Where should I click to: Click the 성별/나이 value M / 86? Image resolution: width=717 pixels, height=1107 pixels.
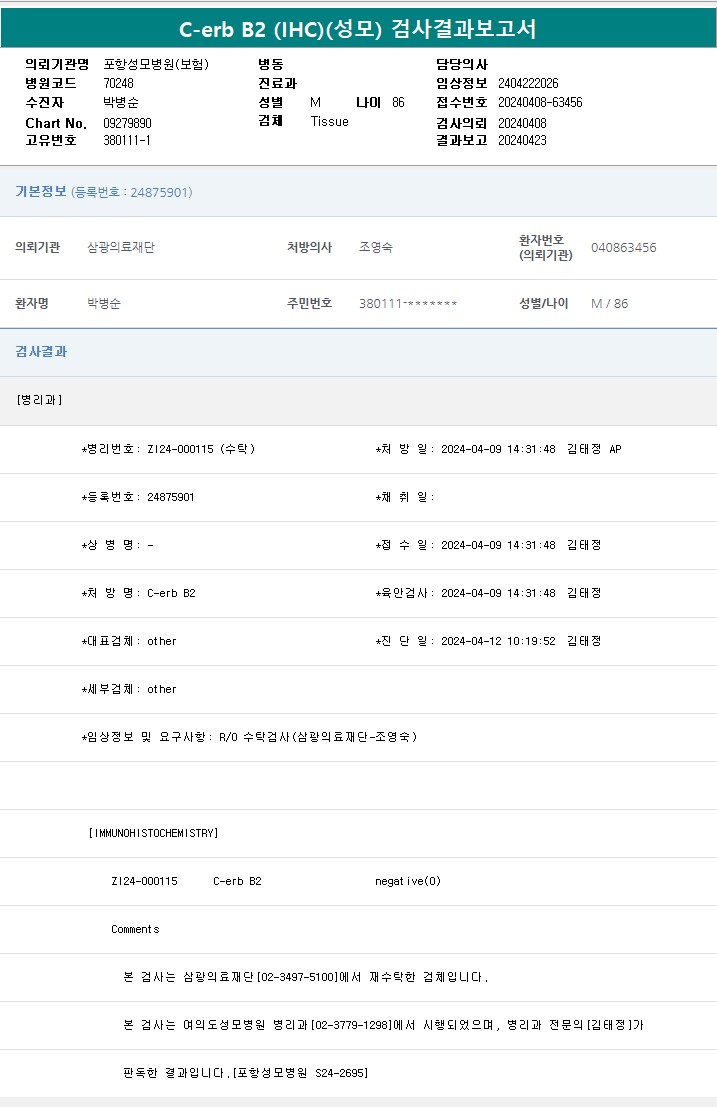coord(609,303)
